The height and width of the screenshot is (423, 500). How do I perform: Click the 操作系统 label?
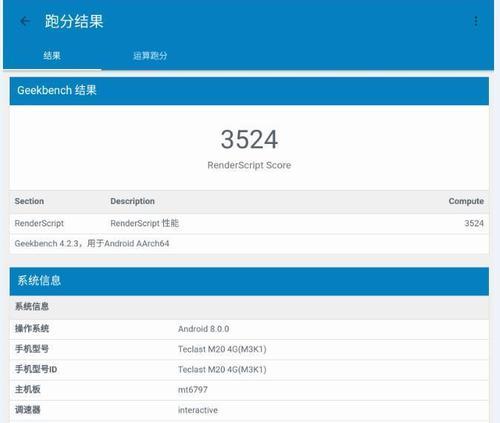(32, 328)
